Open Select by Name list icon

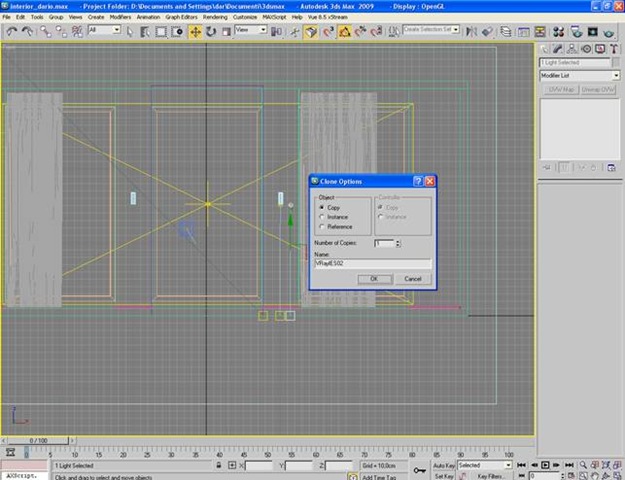click(145, 32)
